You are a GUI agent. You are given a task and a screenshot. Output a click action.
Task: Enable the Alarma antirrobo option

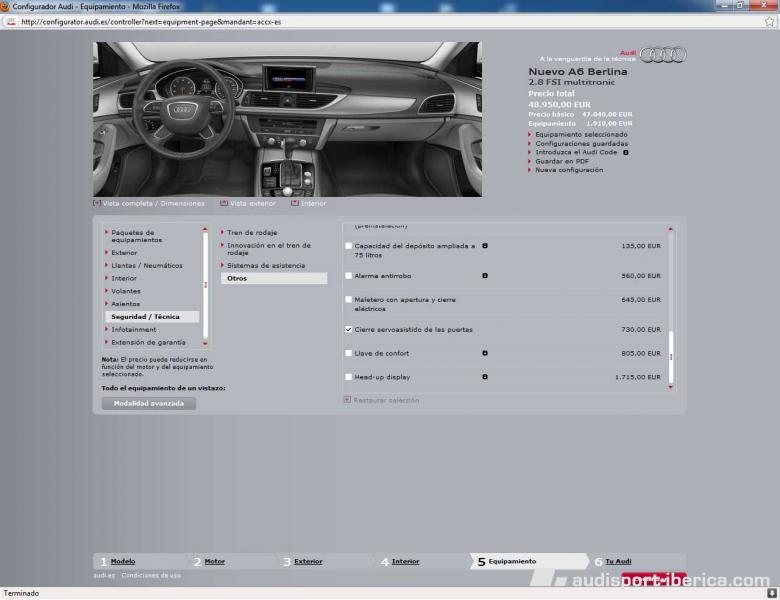coord(349,276)
